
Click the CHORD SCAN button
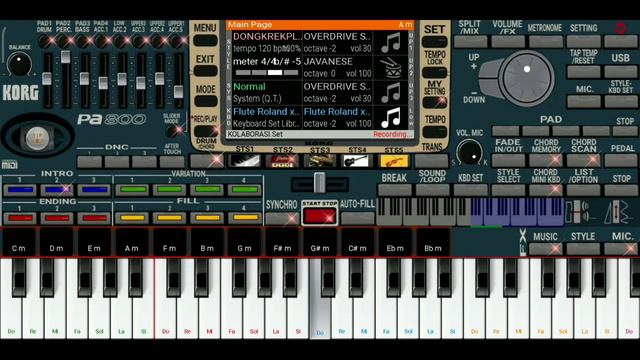tap(583, 160)
